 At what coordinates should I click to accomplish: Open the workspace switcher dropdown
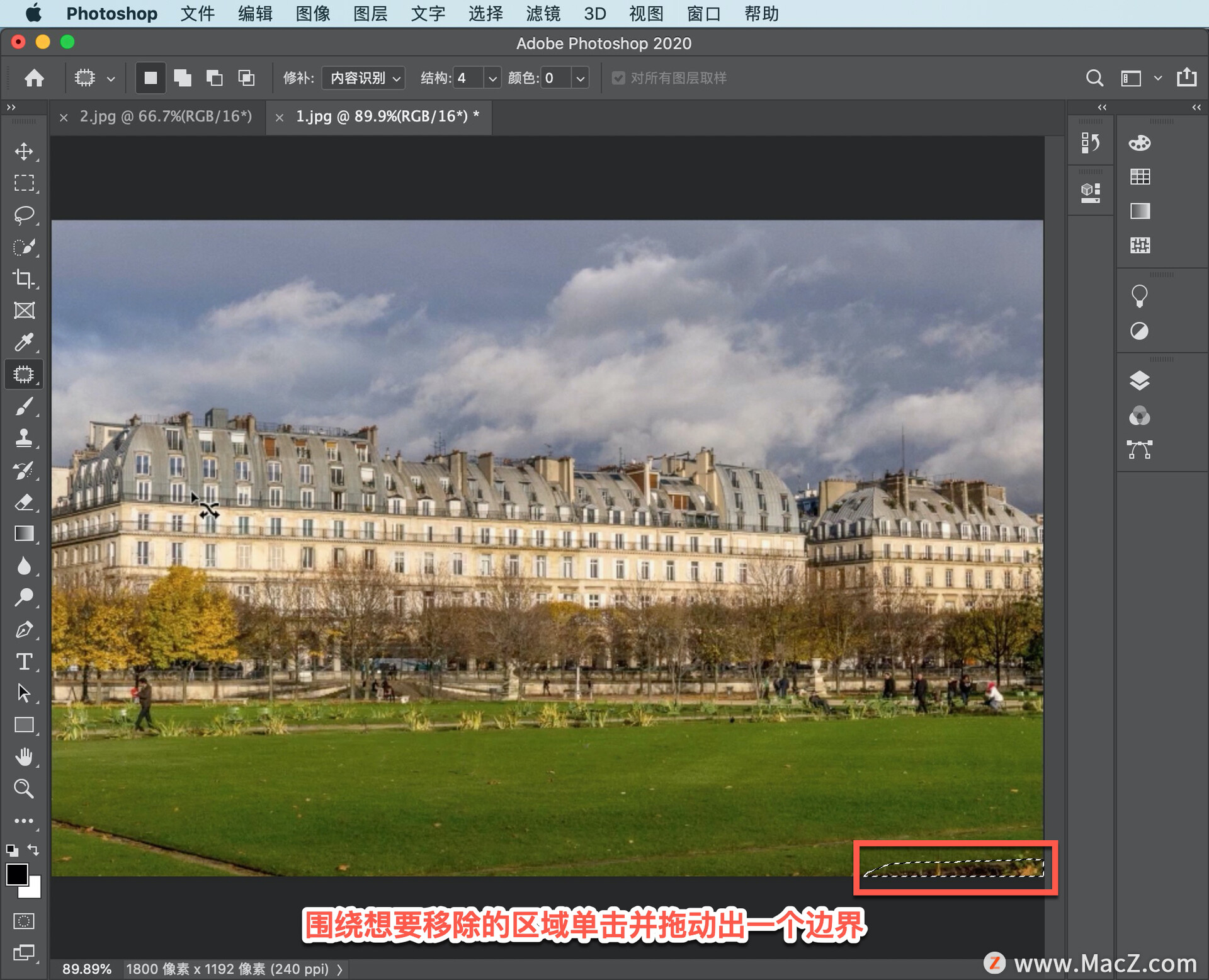(x=1157, y=78)
